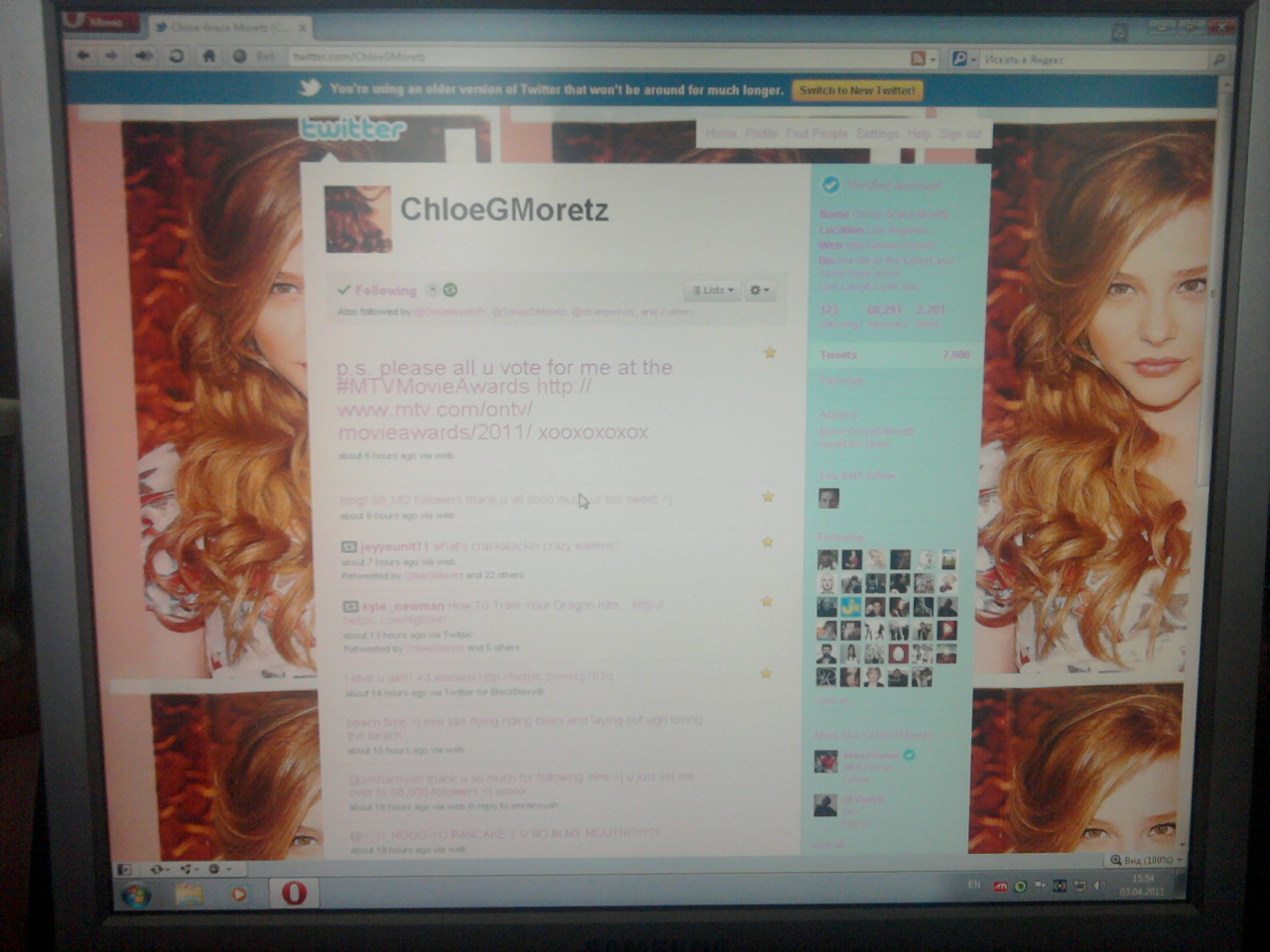
Task: Open jeyyounit11 username link
Action: click(x=395, y=546)
